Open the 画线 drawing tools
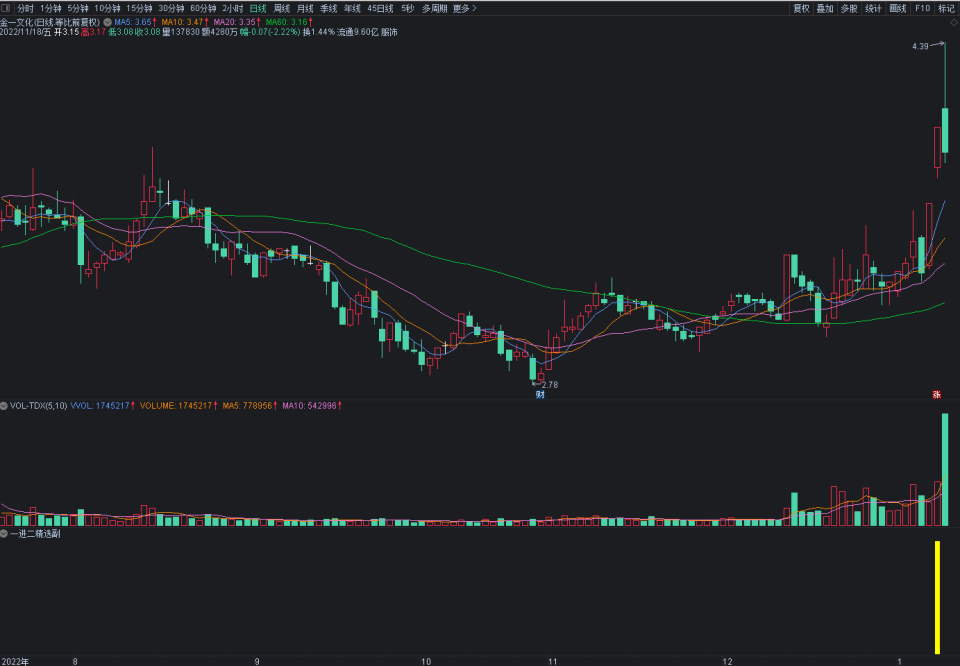The width and height of the screenshot is (960, 666). tap(898, 9)
